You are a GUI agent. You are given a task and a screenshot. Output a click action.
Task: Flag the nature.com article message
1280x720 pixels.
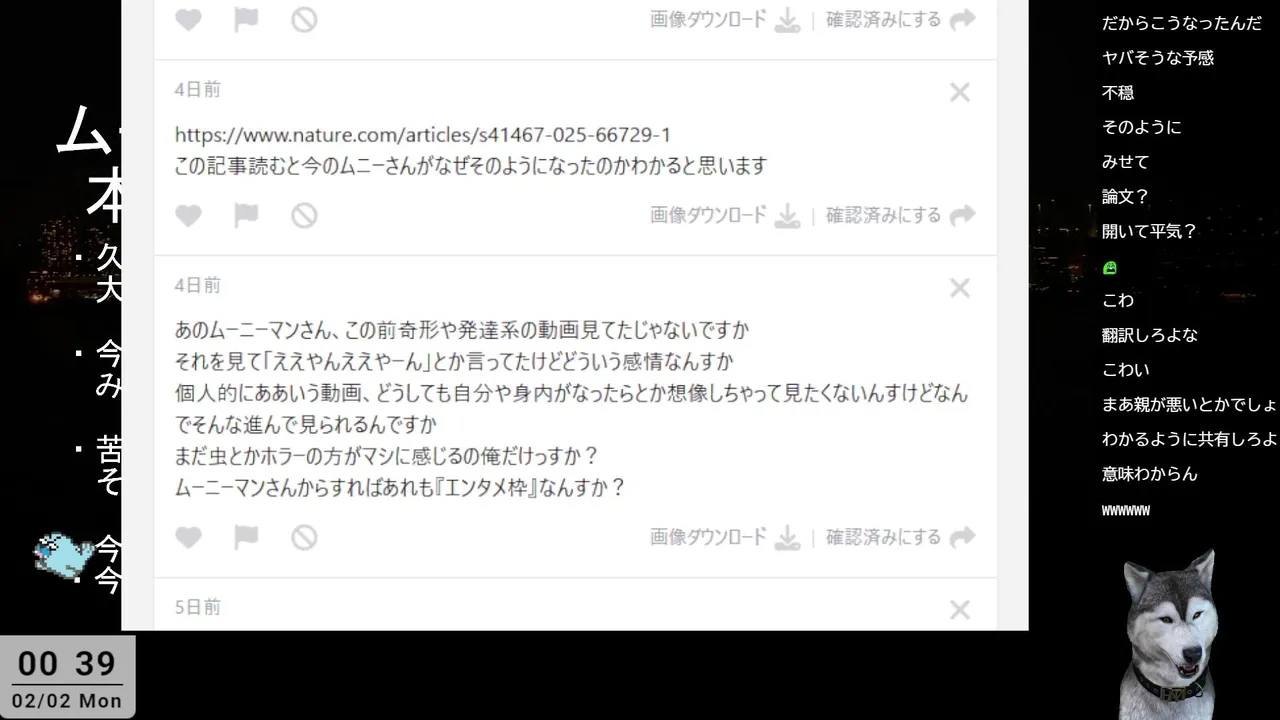tap(246, 216)
